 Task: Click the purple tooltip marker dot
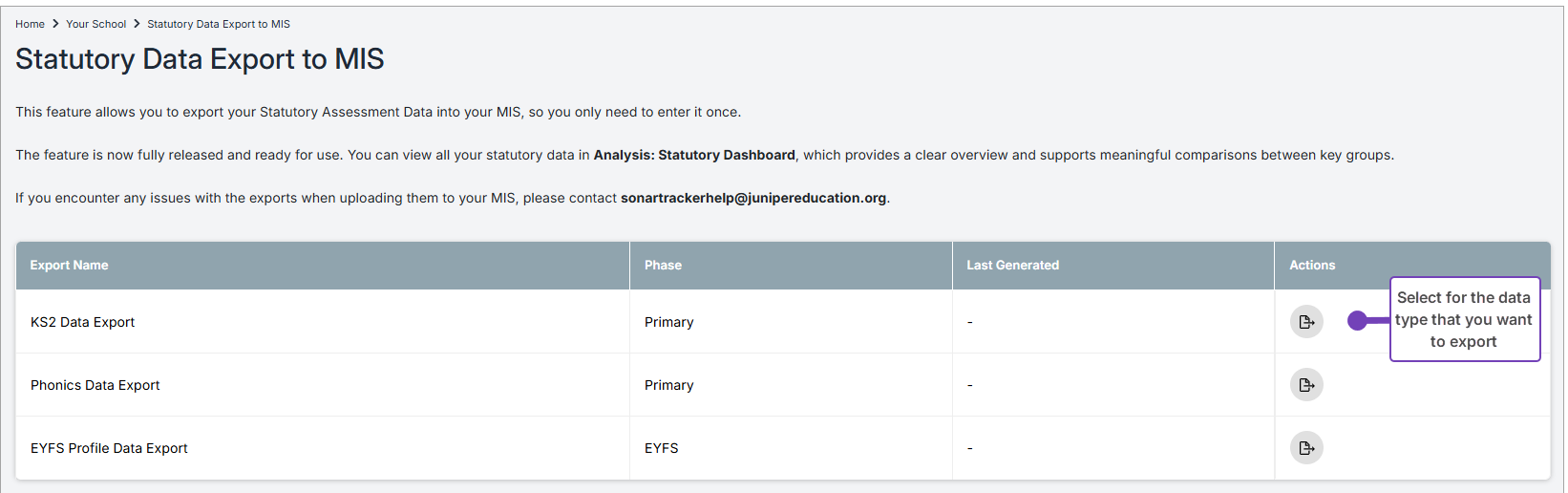1357,321
